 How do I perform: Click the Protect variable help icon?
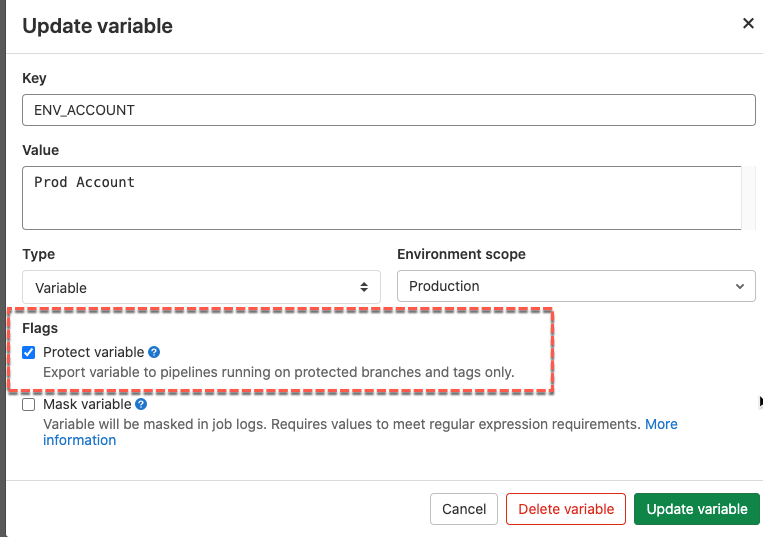point(154,352)
